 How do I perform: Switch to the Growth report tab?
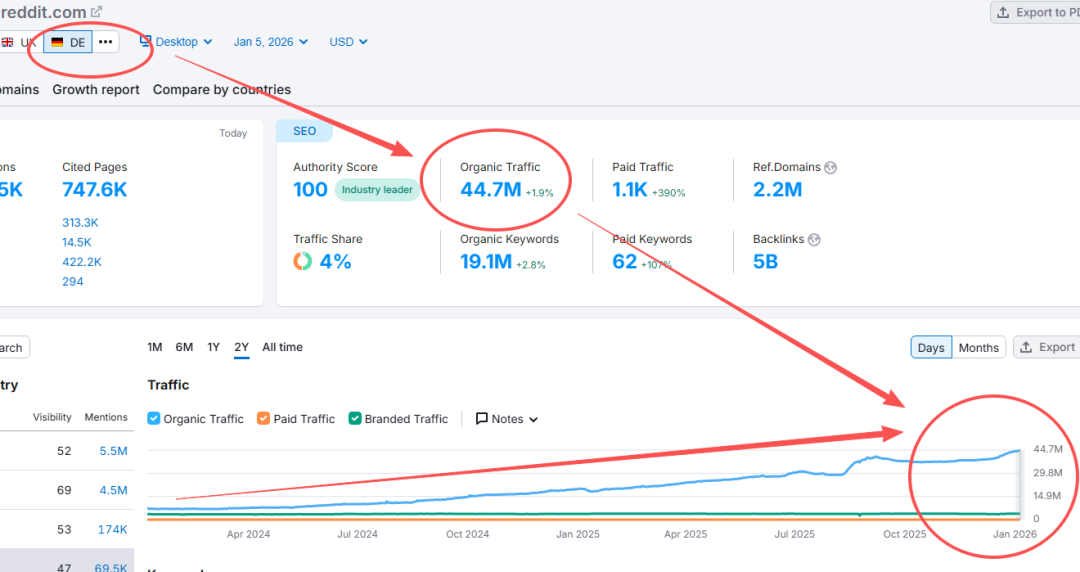coord(96,90)
